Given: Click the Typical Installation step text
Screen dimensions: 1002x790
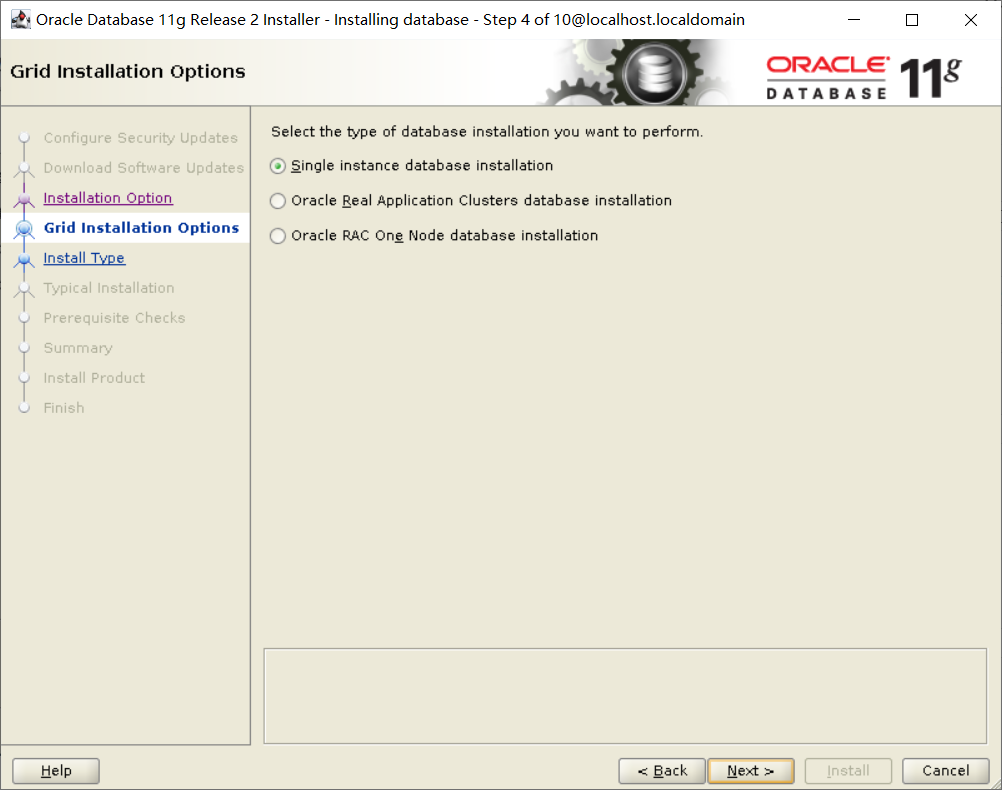Looking at the screenshot, I should (109, 288).
